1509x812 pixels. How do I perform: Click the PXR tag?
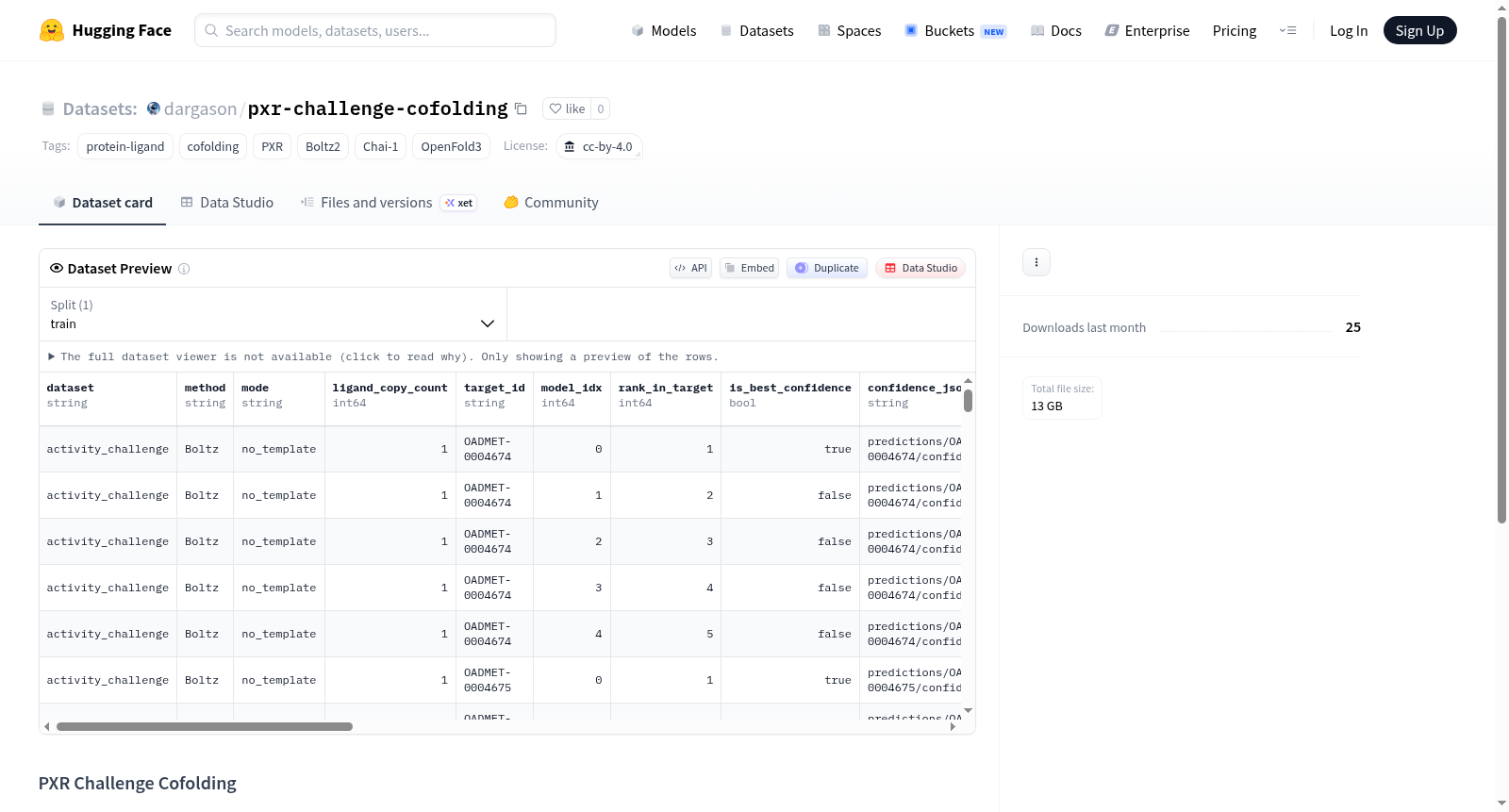tap(273, 146)
